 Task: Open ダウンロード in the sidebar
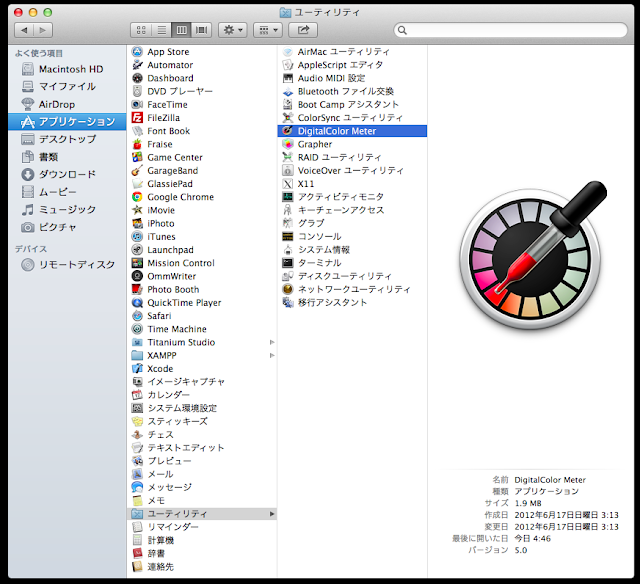click(67, 174)
